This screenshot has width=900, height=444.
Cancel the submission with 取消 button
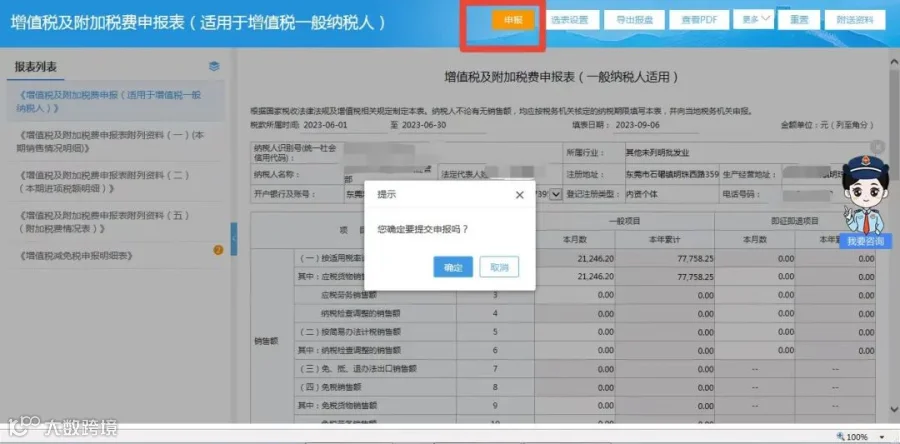coord(499,267)
